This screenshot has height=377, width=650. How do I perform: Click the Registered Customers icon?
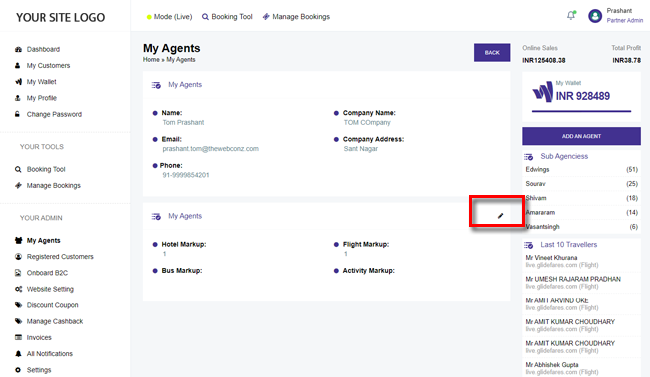(x=18, y=257)
